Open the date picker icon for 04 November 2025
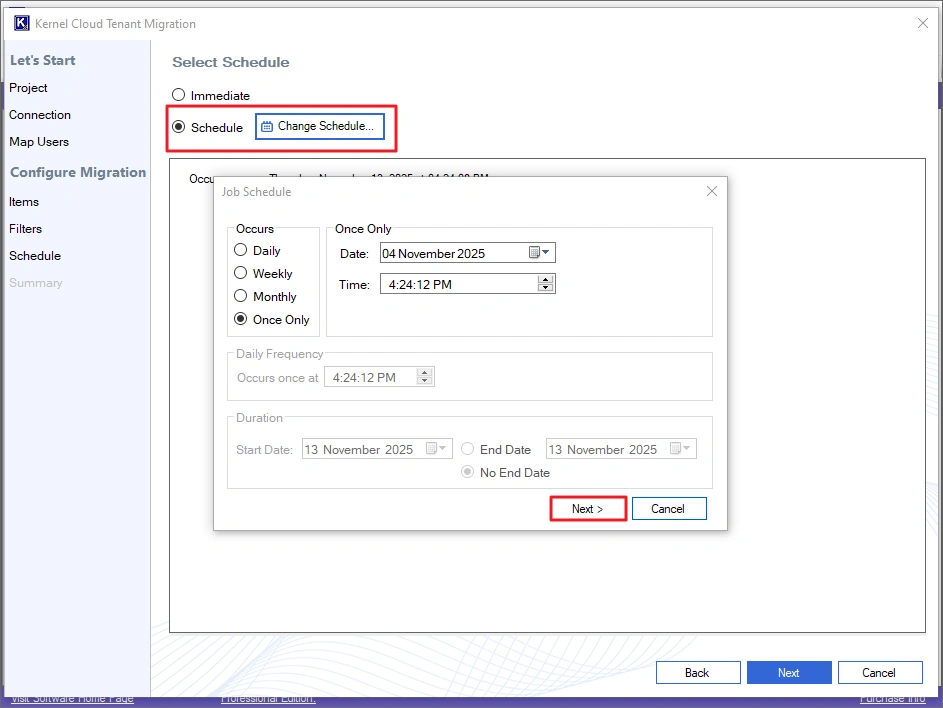Screen dimensions: 943x708 (x=536, y=252)
